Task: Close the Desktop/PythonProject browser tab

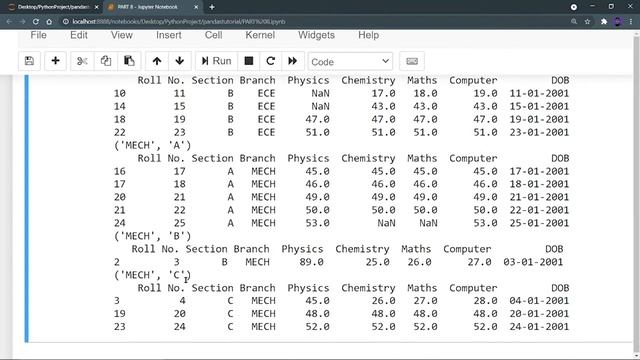Action: click(97, 7)
